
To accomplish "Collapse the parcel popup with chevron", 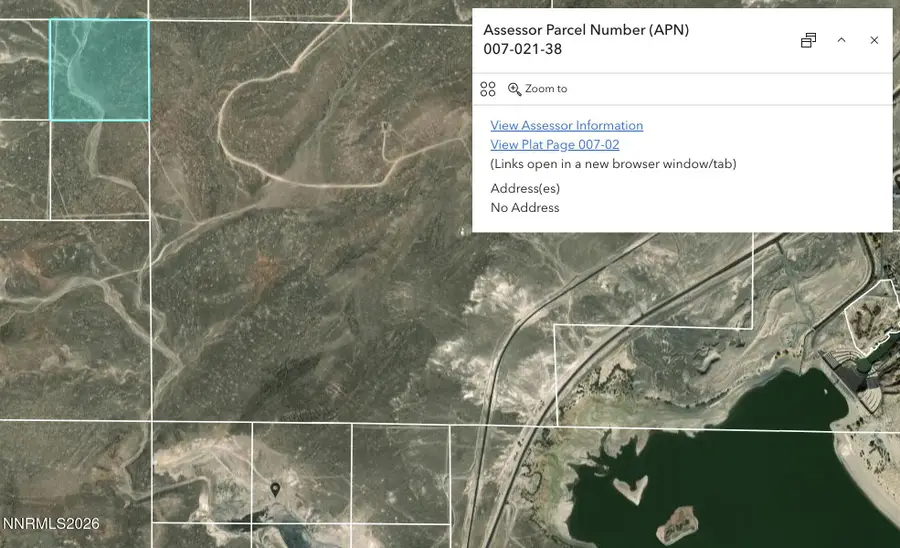I will [x=841, y=40].
